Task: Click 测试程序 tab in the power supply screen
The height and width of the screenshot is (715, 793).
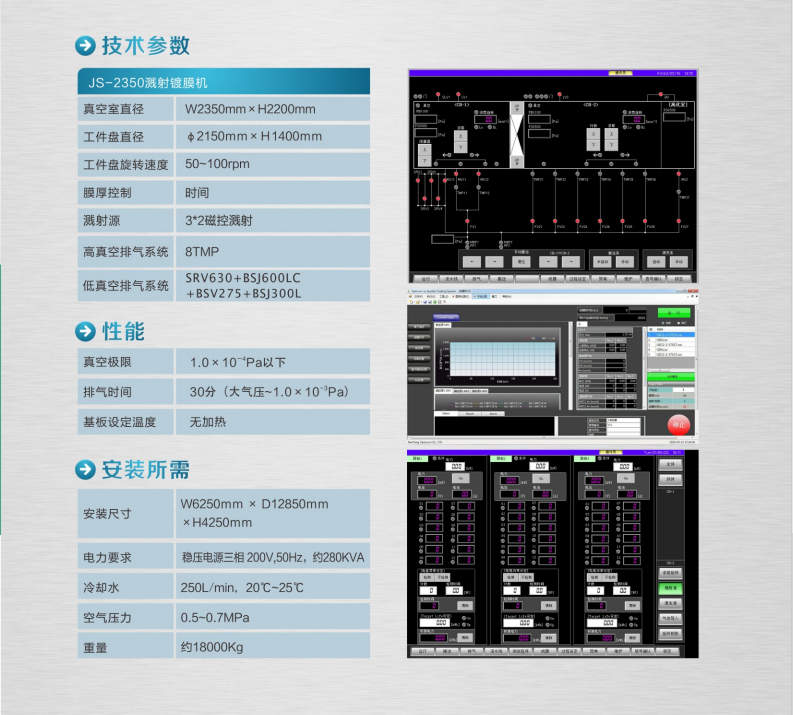Action: (x=521, y=651)
